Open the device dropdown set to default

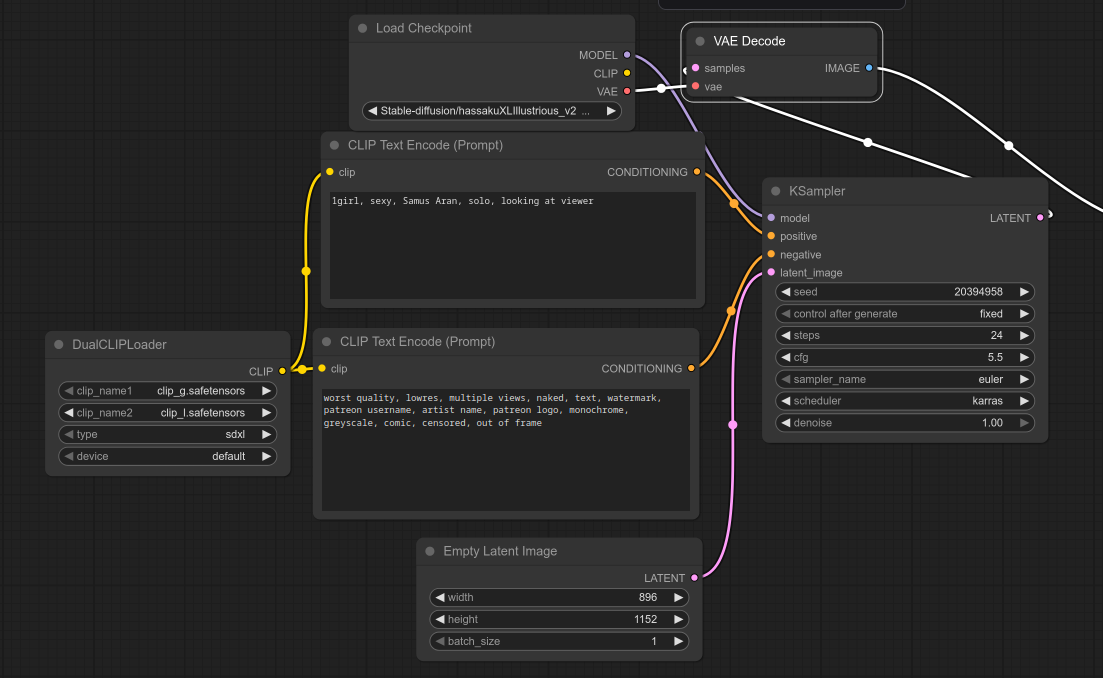[x=167, y=456]
